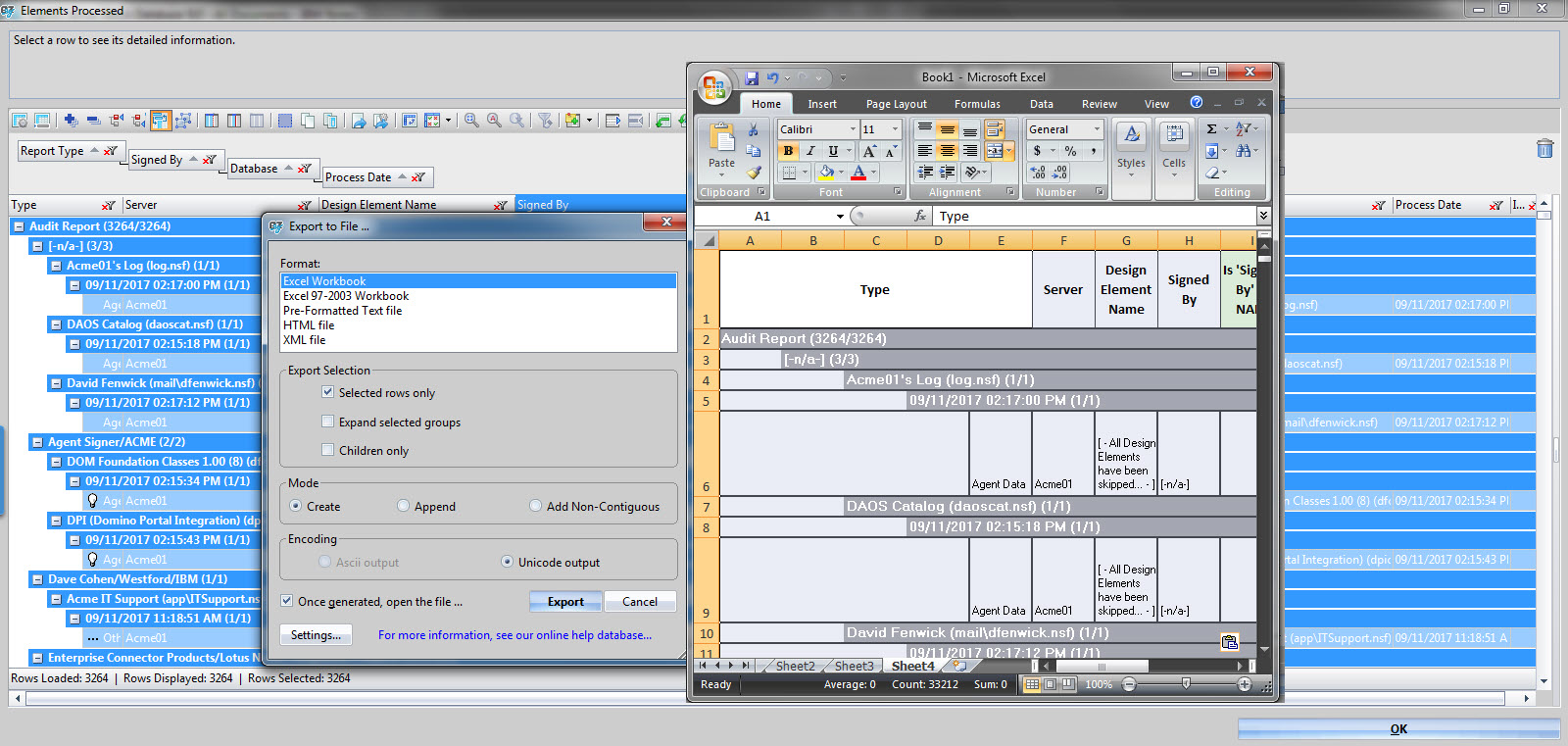This screenshot has width=1568, height=746.
Task: Open the General number format dropdown in Excel
Action: pos(1098,129)
